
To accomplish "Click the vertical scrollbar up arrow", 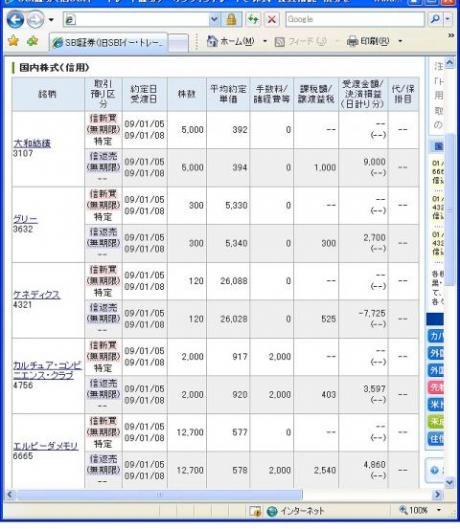I will [449, 63].
